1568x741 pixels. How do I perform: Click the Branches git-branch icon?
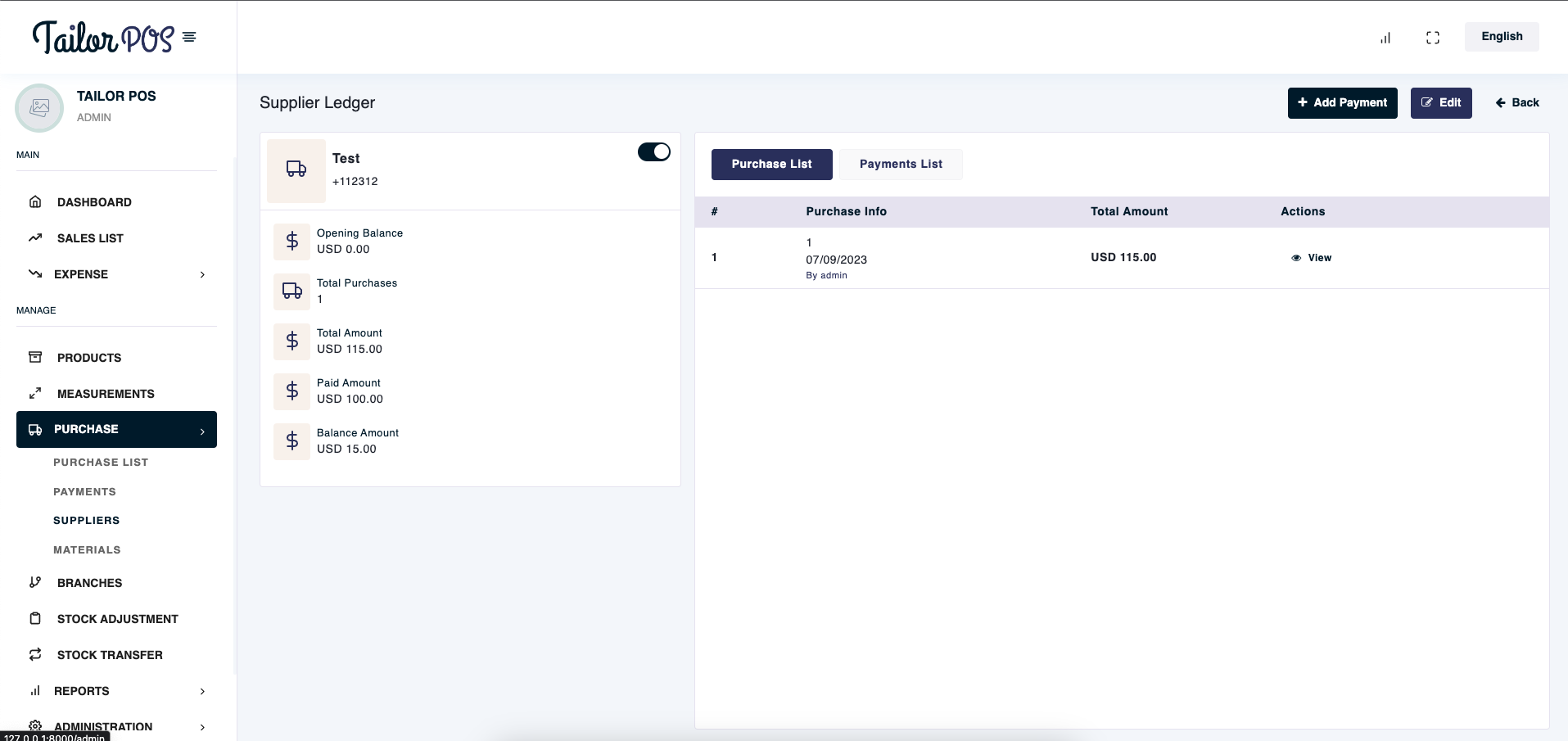coord(35,582)
